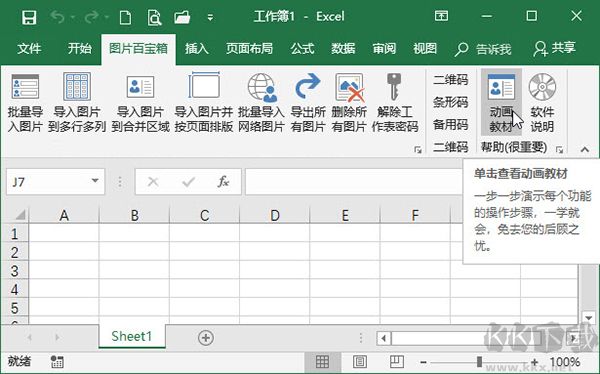The image size is (600, 374).
Task: Click horizontal scrollbar left arrow
Action: coord(383,338)
